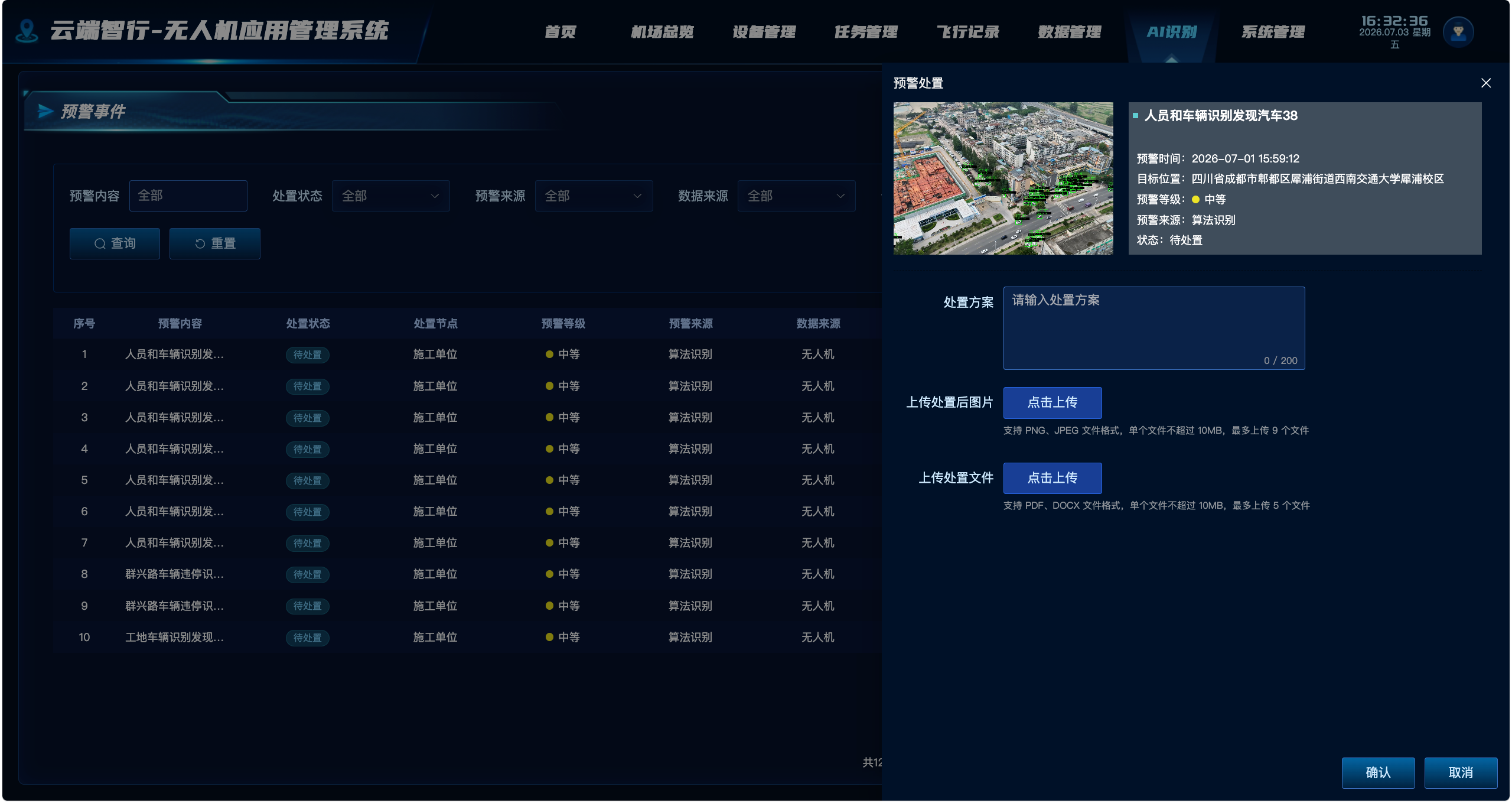The image size is (1512, 803).
Task: Open 系统管理 tab
Action: pyautogui.click(x=1273, y=32)
